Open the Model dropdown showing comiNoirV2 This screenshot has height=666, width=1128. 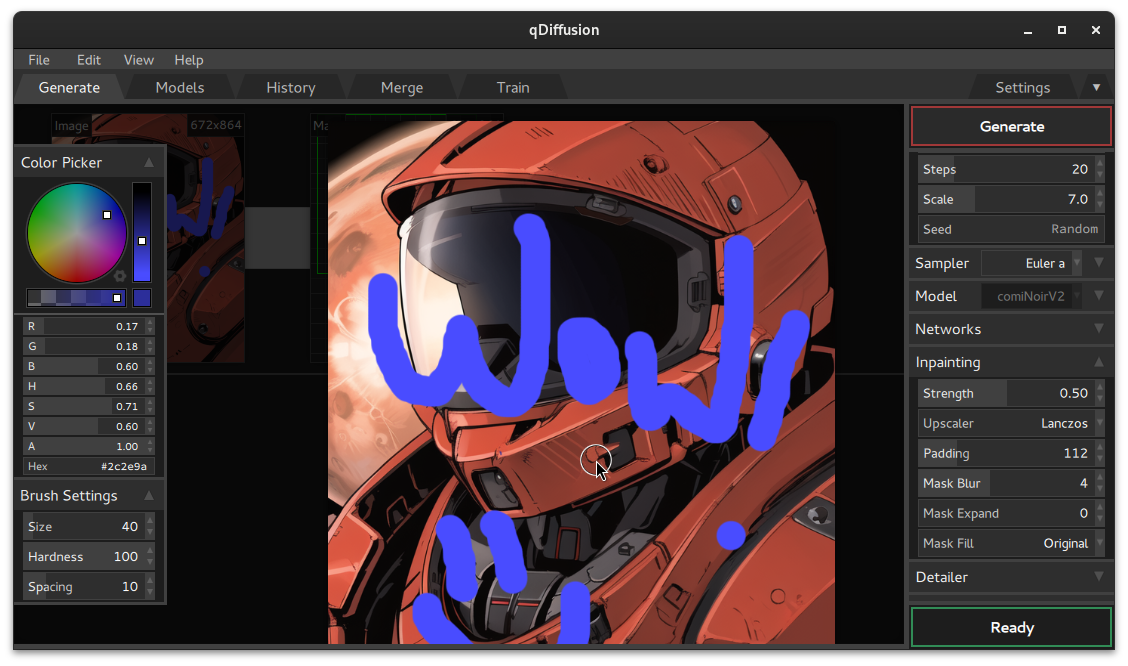(x=1031, y=296)
